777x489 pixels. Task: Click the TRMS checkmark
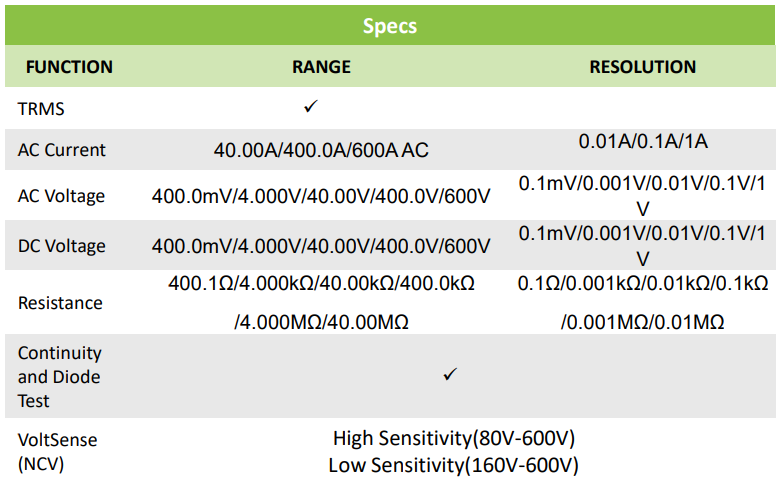(x=311, y=106)
